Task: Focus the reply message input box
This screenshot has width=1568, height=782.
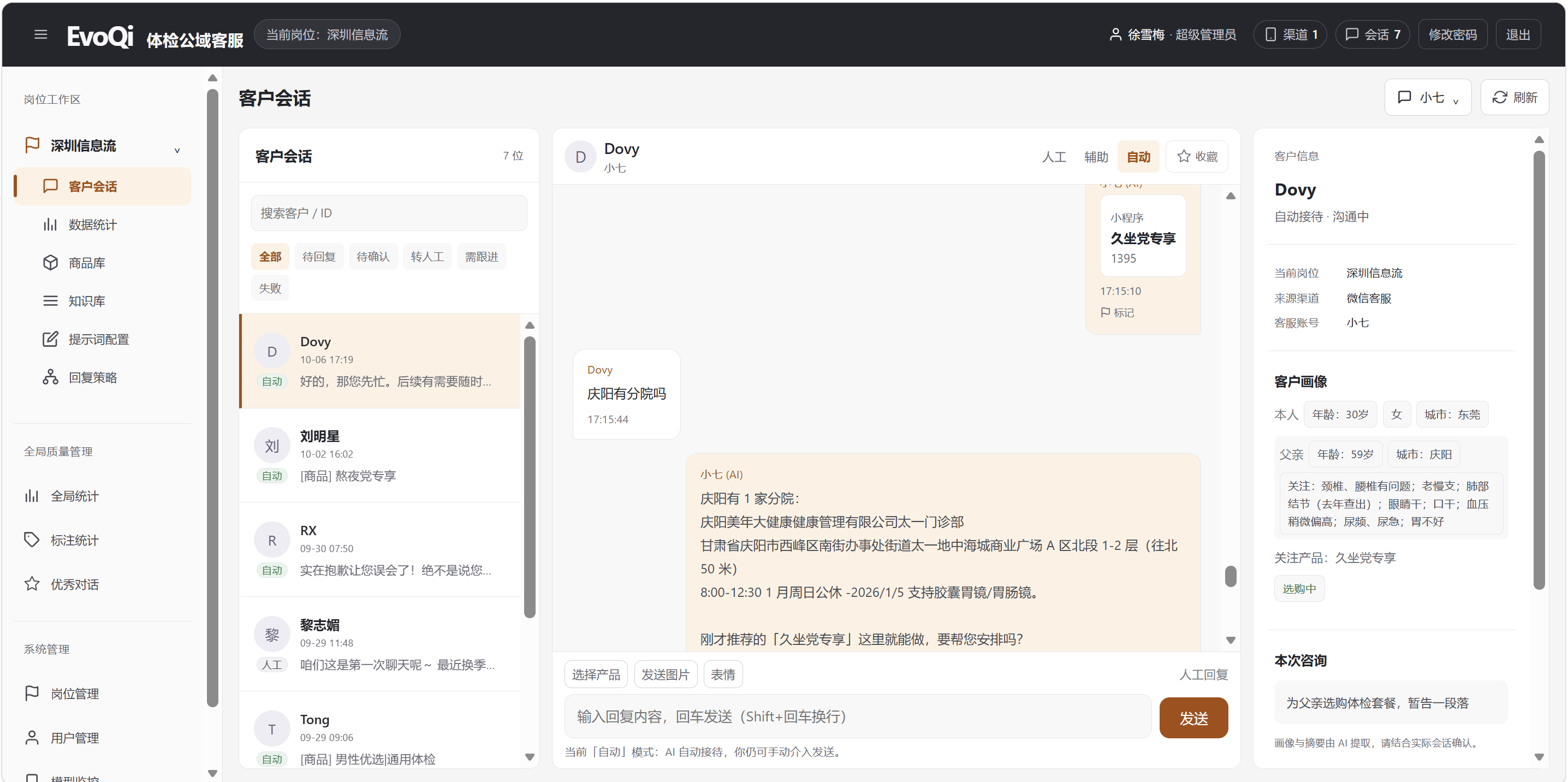Action: pos(858,717)
